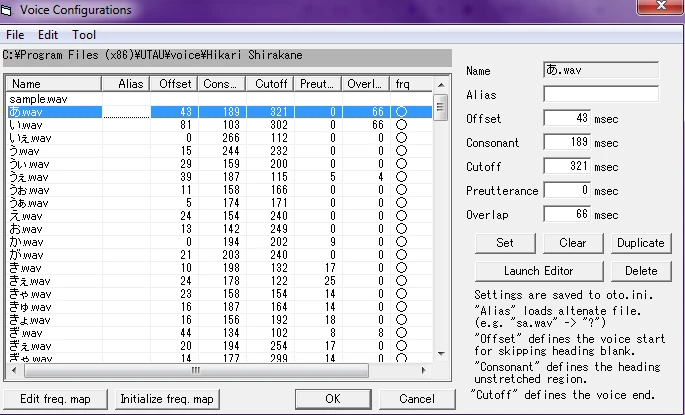Image resolution: width=685 pixels, height=415 pixels.
Task: Cancel the Voice Configurations dialog
Action: point(417,399)
